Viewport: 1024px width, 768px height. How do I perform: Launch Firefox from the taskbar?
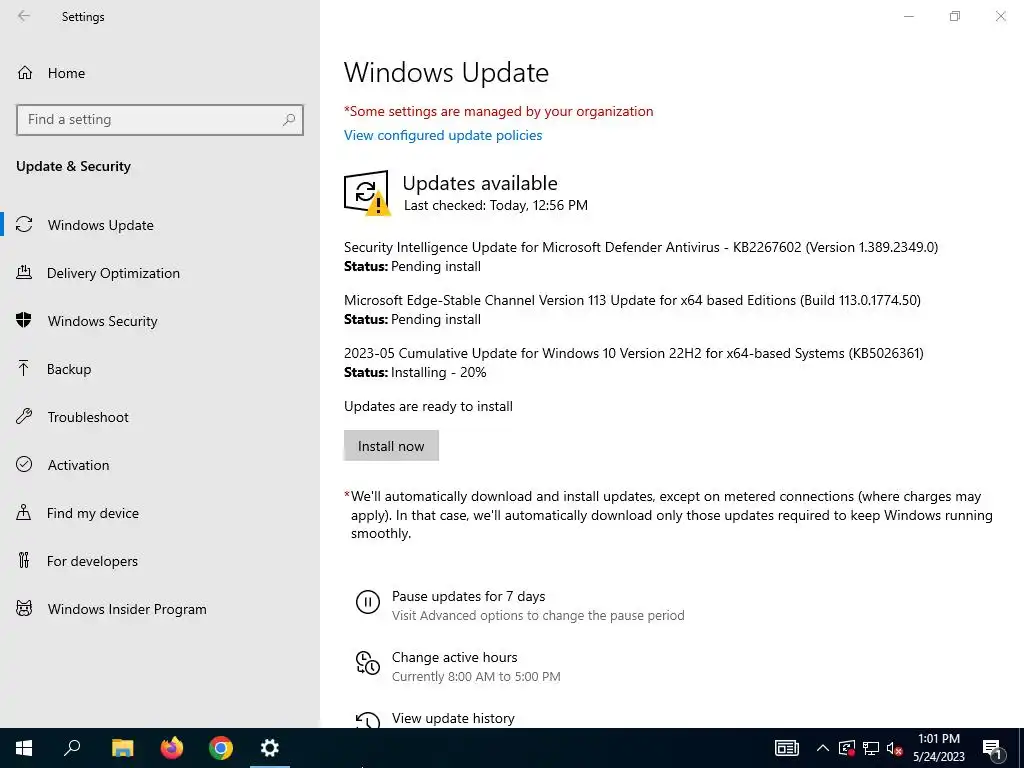[172, 748]
